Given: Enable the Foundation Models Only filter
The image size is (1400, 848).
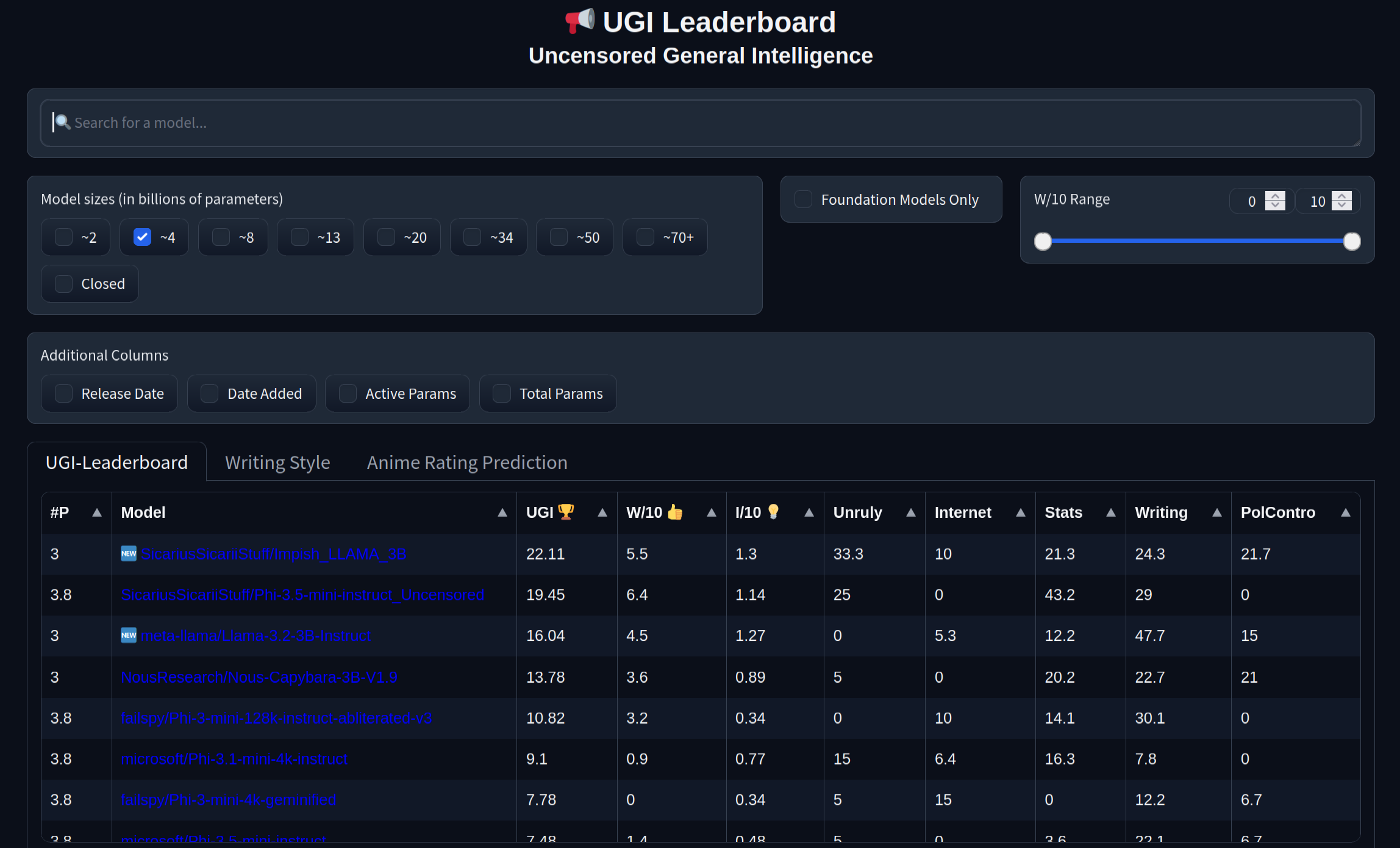Looking at the screenshot, I should click(803, 199).
